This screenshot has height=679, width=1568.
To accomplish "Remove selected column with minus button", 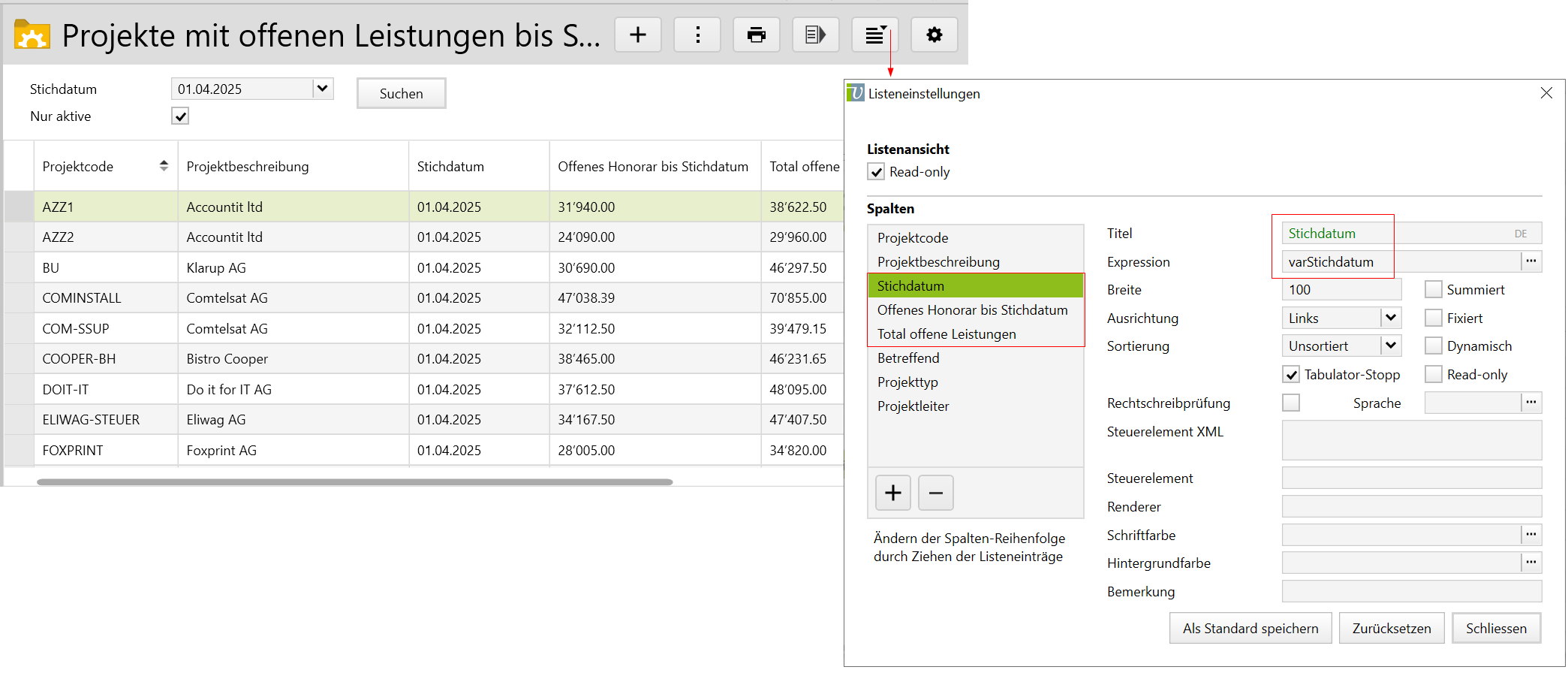I will click(x=935, y=493).
